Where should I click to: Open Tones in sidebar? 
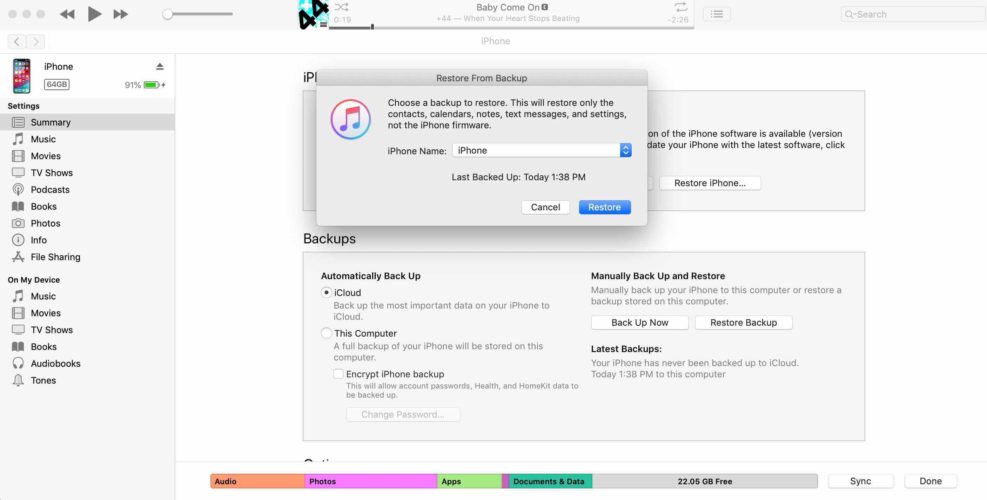coord(87,380)
